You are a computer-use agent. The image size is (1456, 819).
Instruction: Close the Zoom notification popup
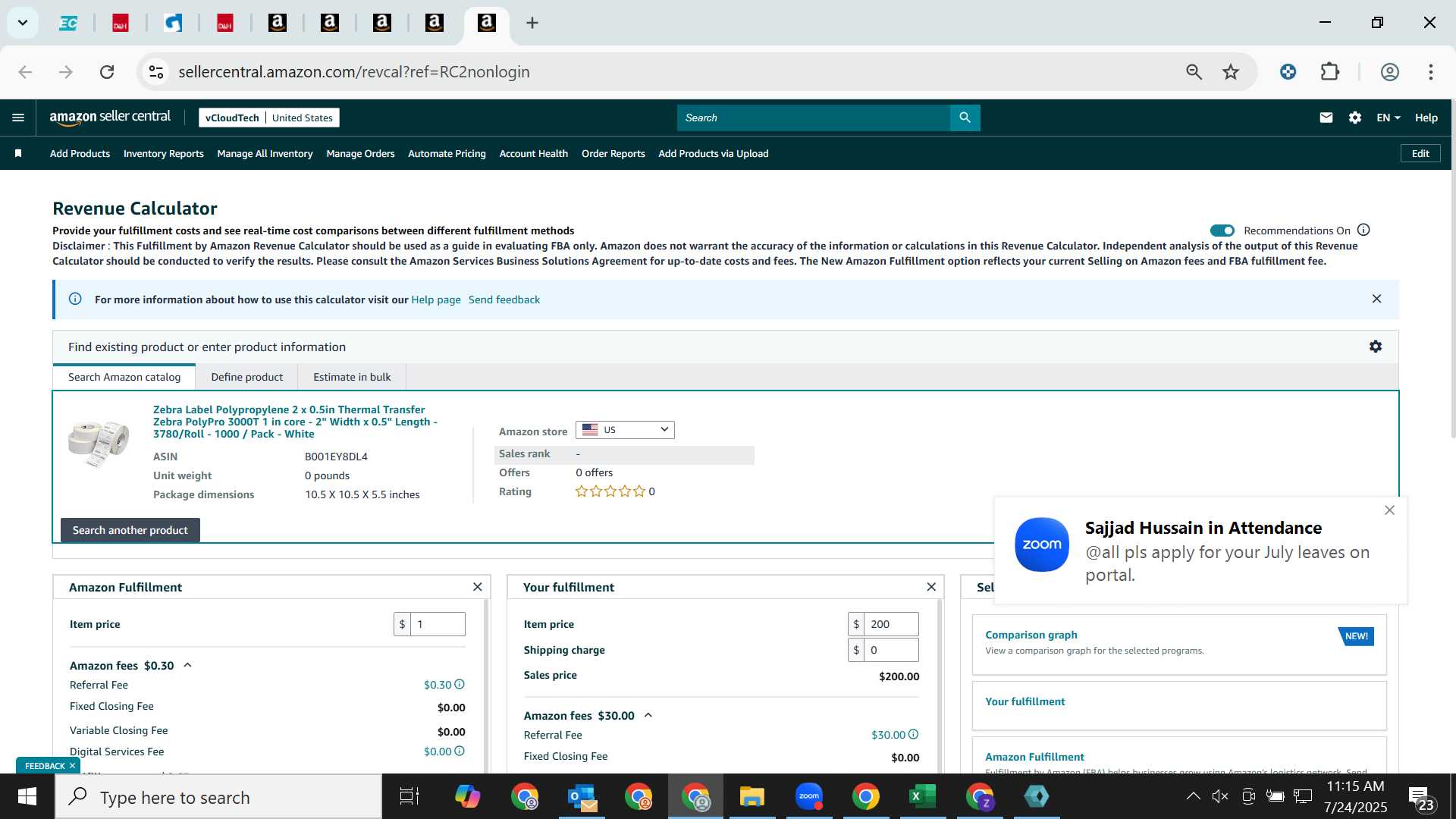[1389, 510]
